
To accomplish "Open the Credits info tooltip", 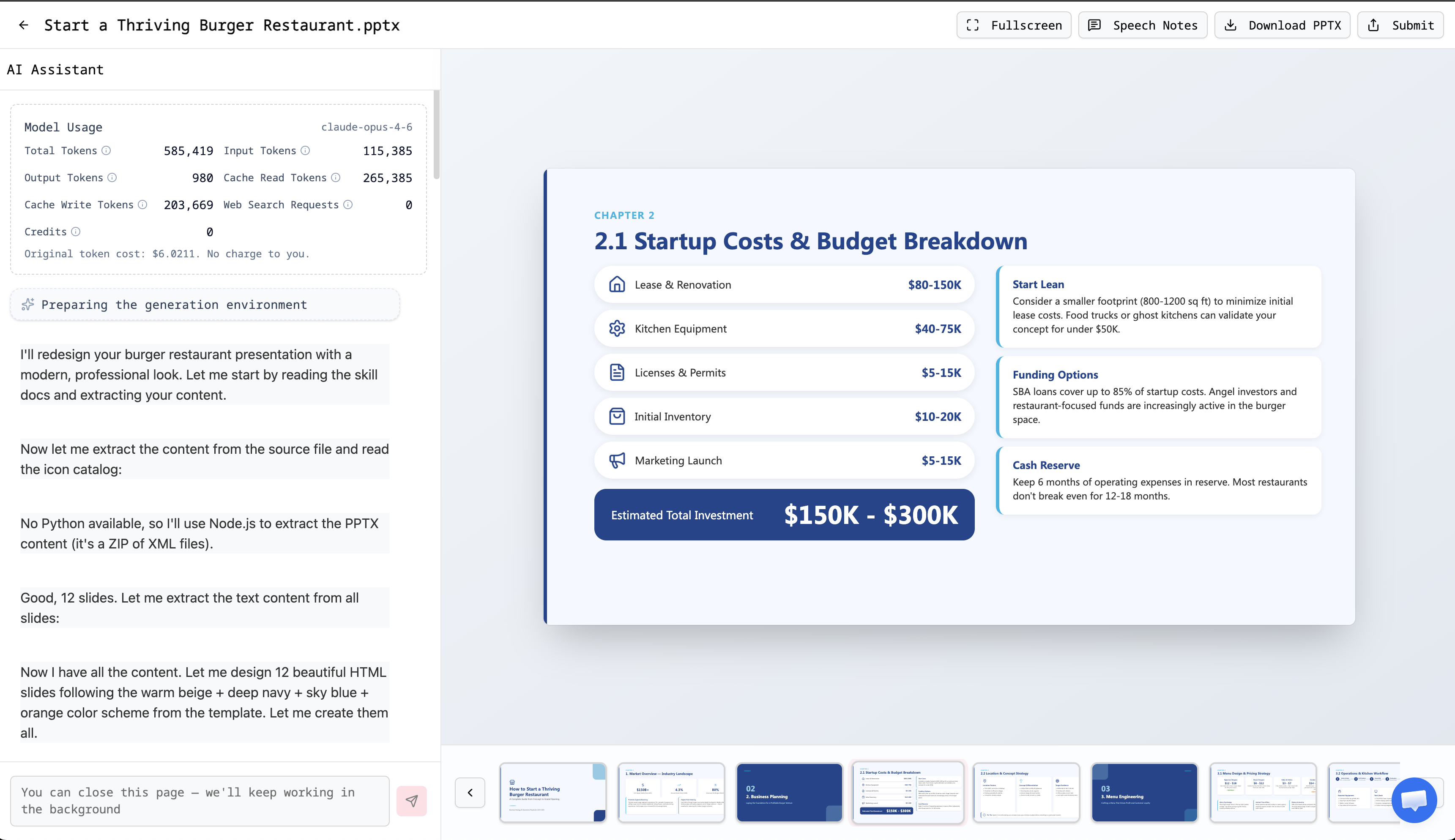I will tap(76, 232).
